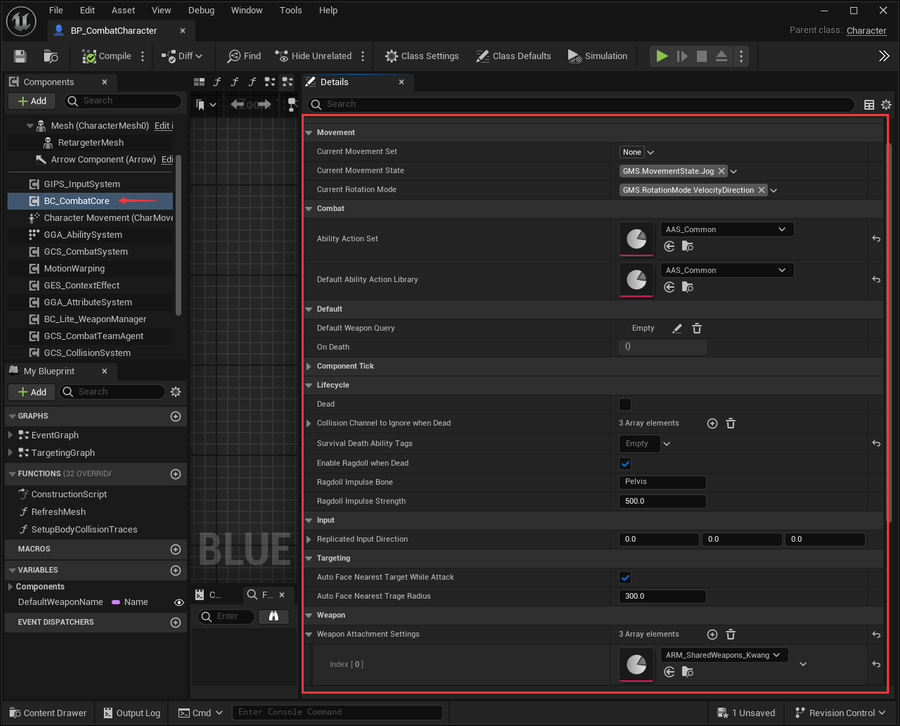
Task: Open the Asset menu
Action: [x=123, y=10]
